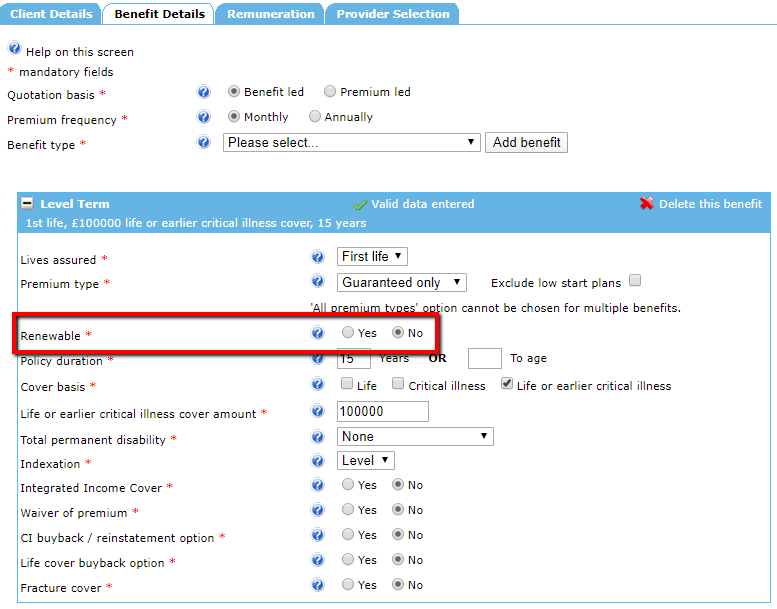This screenshot has height=609, width=777.
Task: Click the Add benefit button
Action: [526, 143]
